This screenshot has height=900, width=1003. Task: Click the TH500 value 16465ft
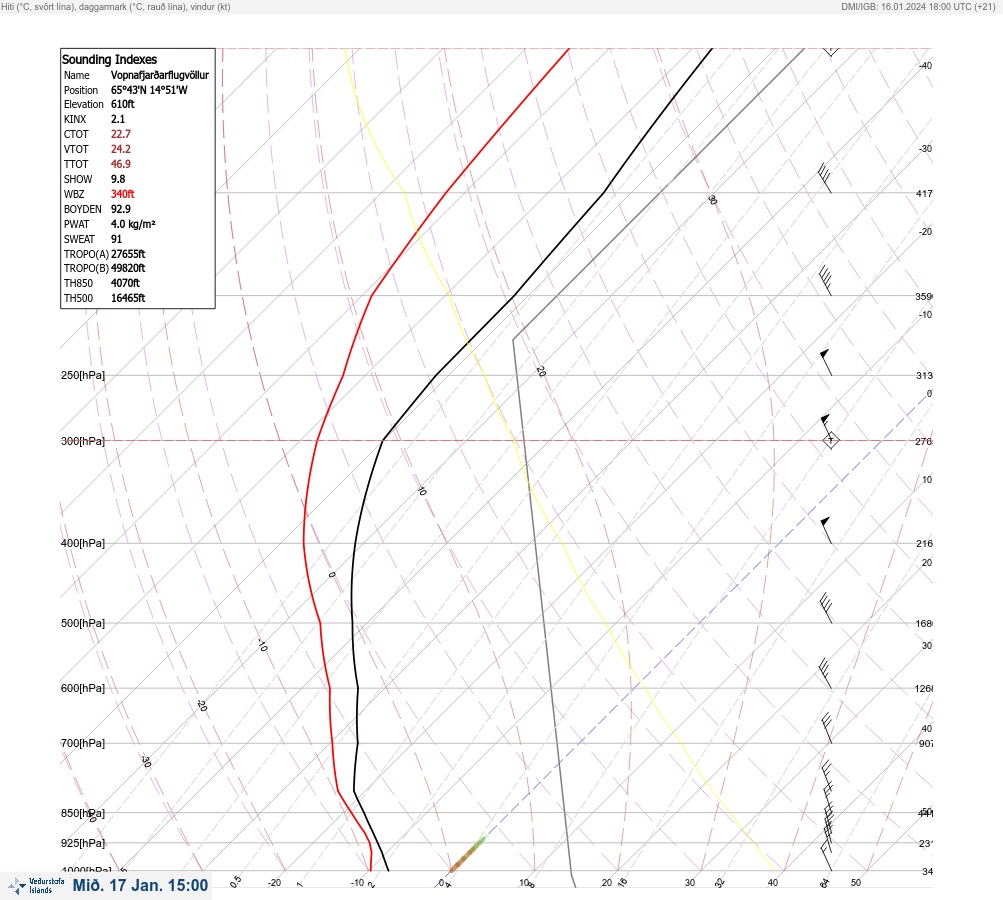click(128, 298)
